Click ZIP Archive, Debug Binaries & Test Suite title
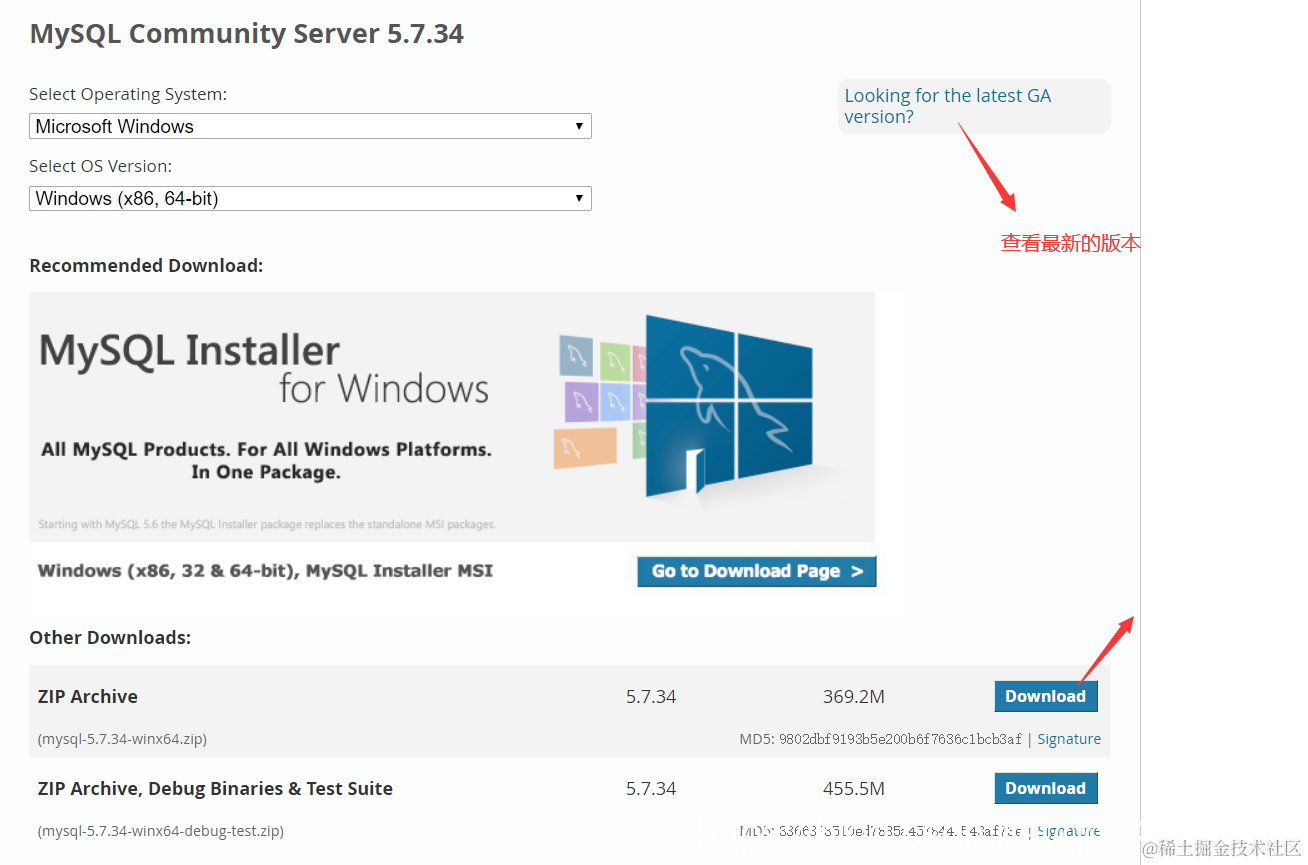 pos(215,789)
